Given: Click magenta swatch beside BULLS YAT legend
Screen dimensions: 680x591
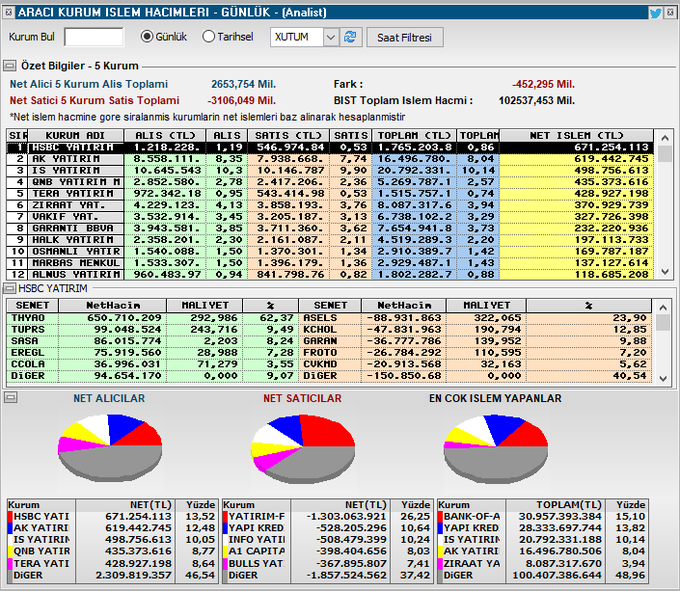Looking at the screenshot, I should pos(225,564).
